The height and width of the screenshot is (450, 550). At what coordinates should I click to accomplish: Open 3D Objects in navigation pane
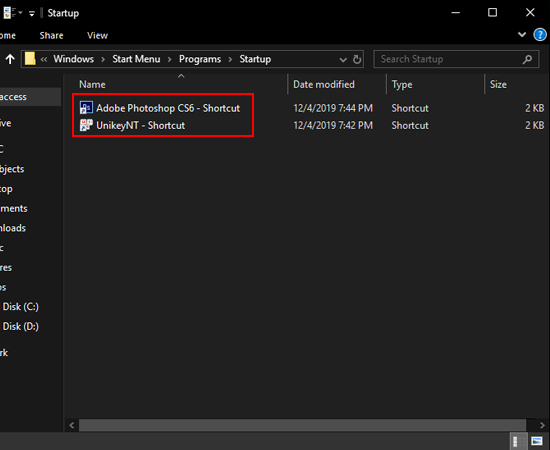(12, 169)
